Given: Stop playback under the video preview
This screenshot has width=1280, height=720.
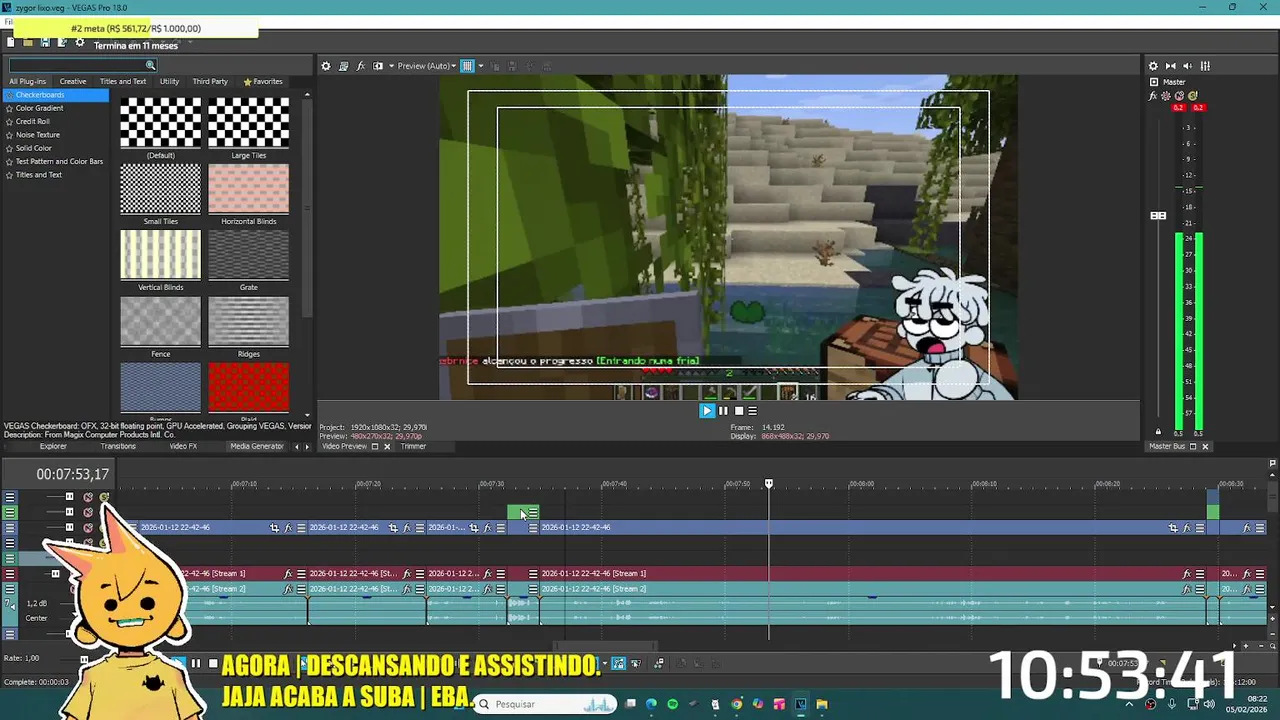Looking at the screenshot, I should pyautogui.click(x=739, y=410).
